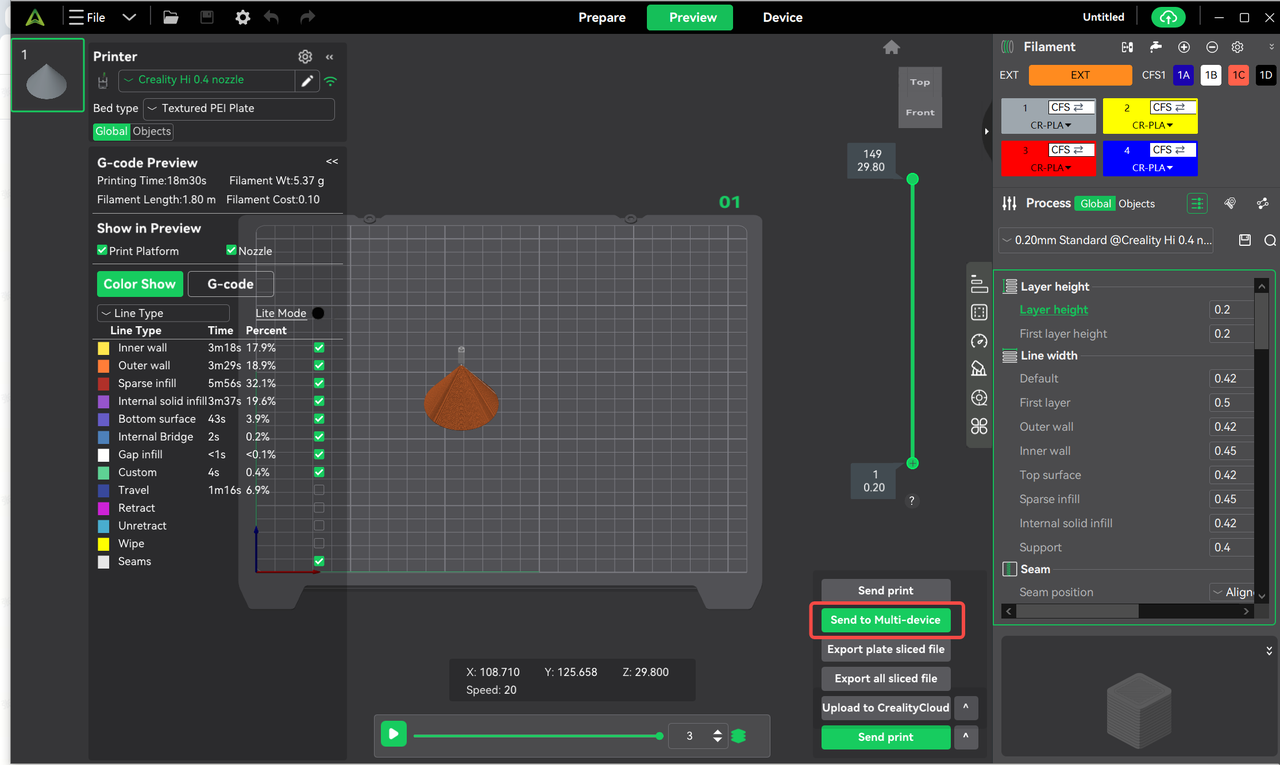Image resolution: width=1280 pixels, height=765 pixels.
Task: Uncheck the Print Platform checkbox
Action: 102,250
